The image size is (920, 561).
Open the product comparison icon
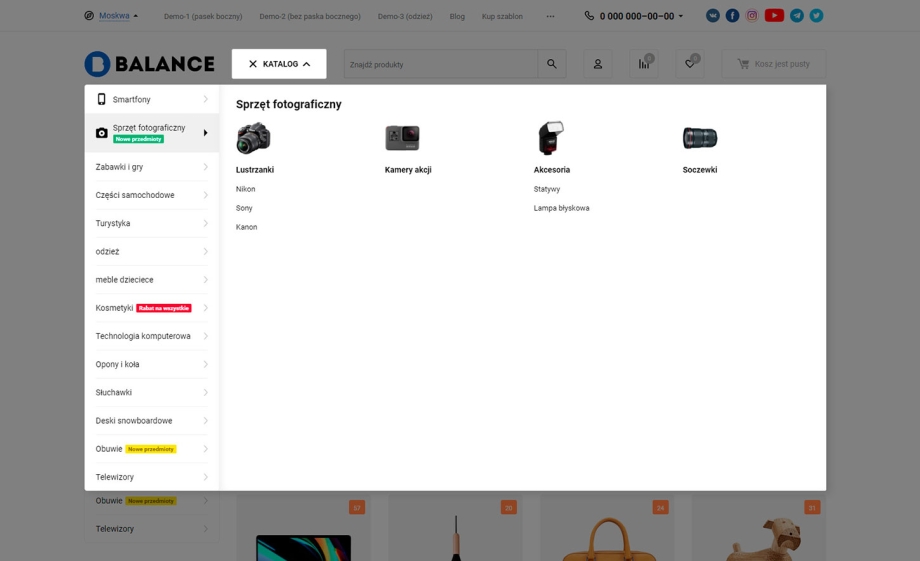[x=644, y=64]
